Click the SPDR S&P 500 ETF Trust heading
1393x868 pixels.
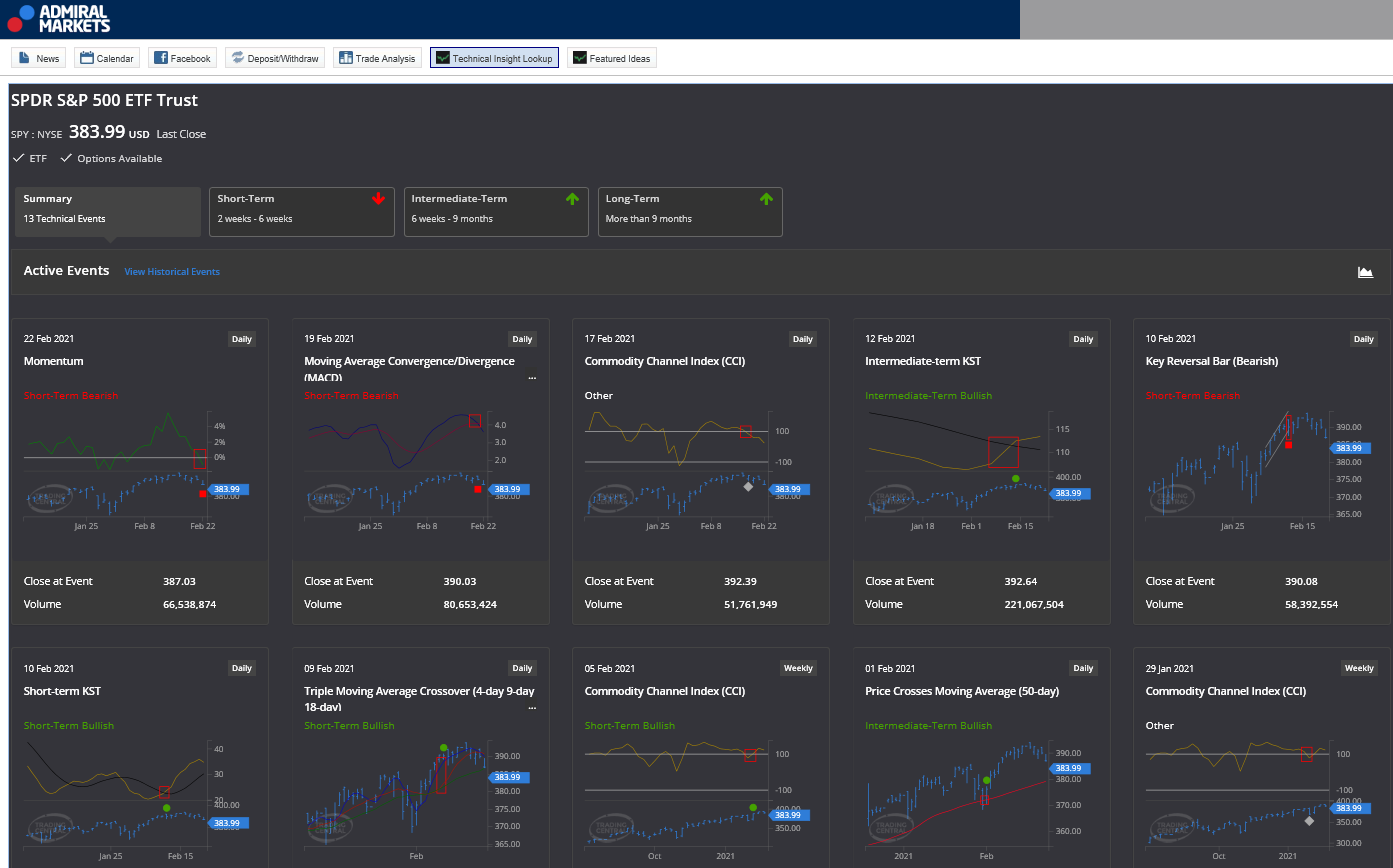(105, 100)
